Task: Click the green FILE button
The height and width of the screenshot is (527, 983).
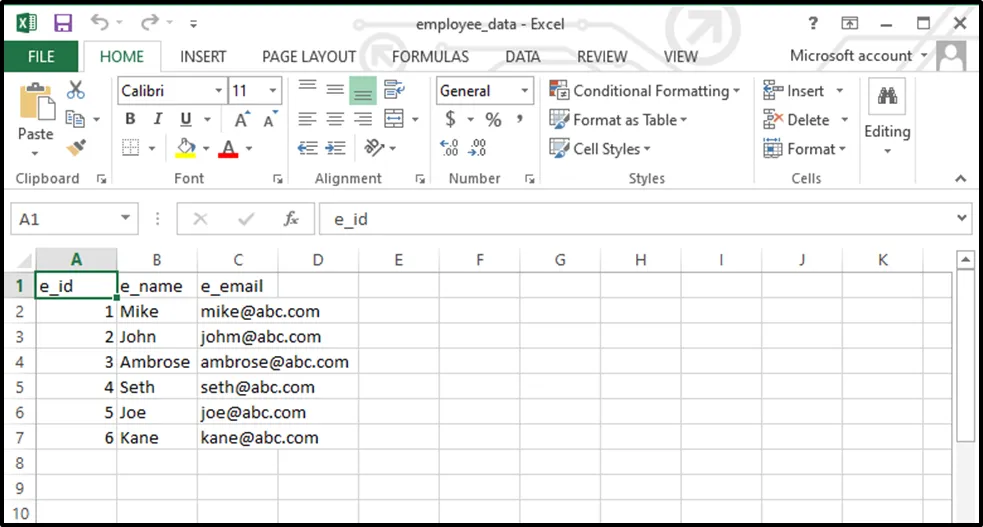Action: 41,57
